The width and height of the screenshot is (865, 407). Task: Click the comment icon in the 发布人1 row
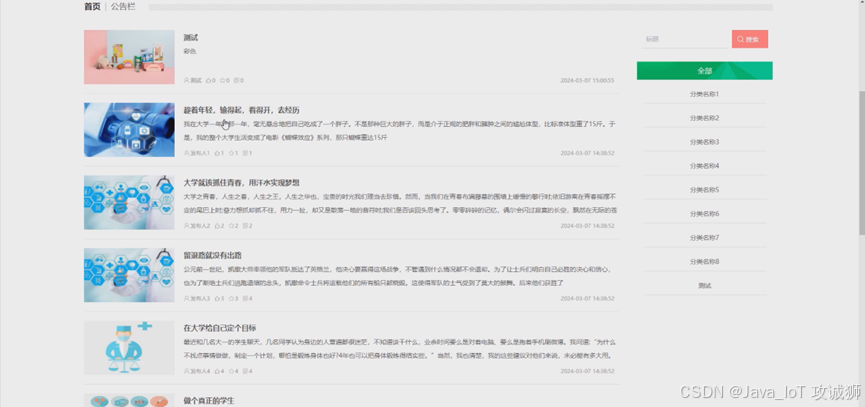click(x=245, y=153)
